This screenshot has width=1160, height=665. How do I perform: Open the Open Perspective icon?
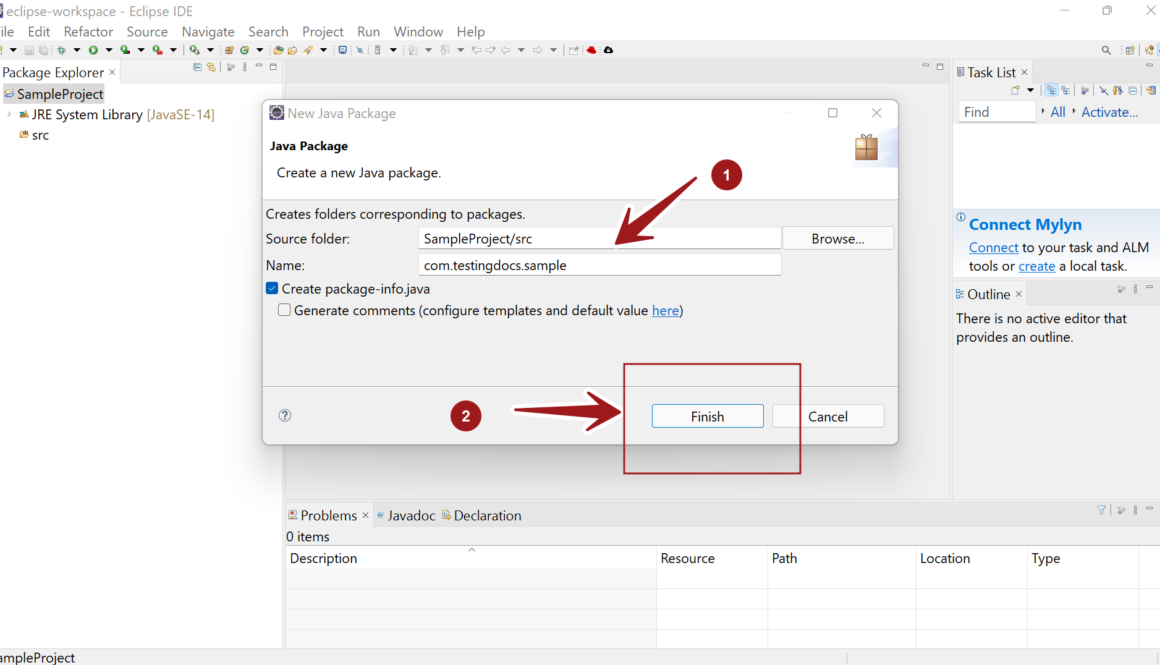click(1130, 50)
